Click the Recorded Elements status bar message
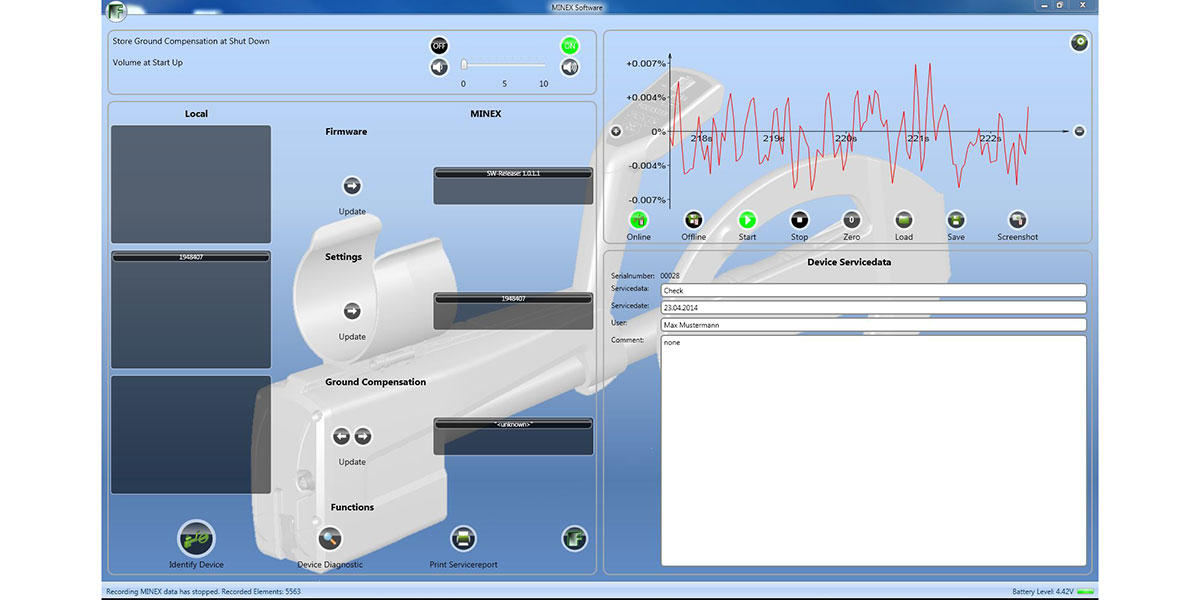The height and width of the screenshot is (600, 1200). pos(203,592)
